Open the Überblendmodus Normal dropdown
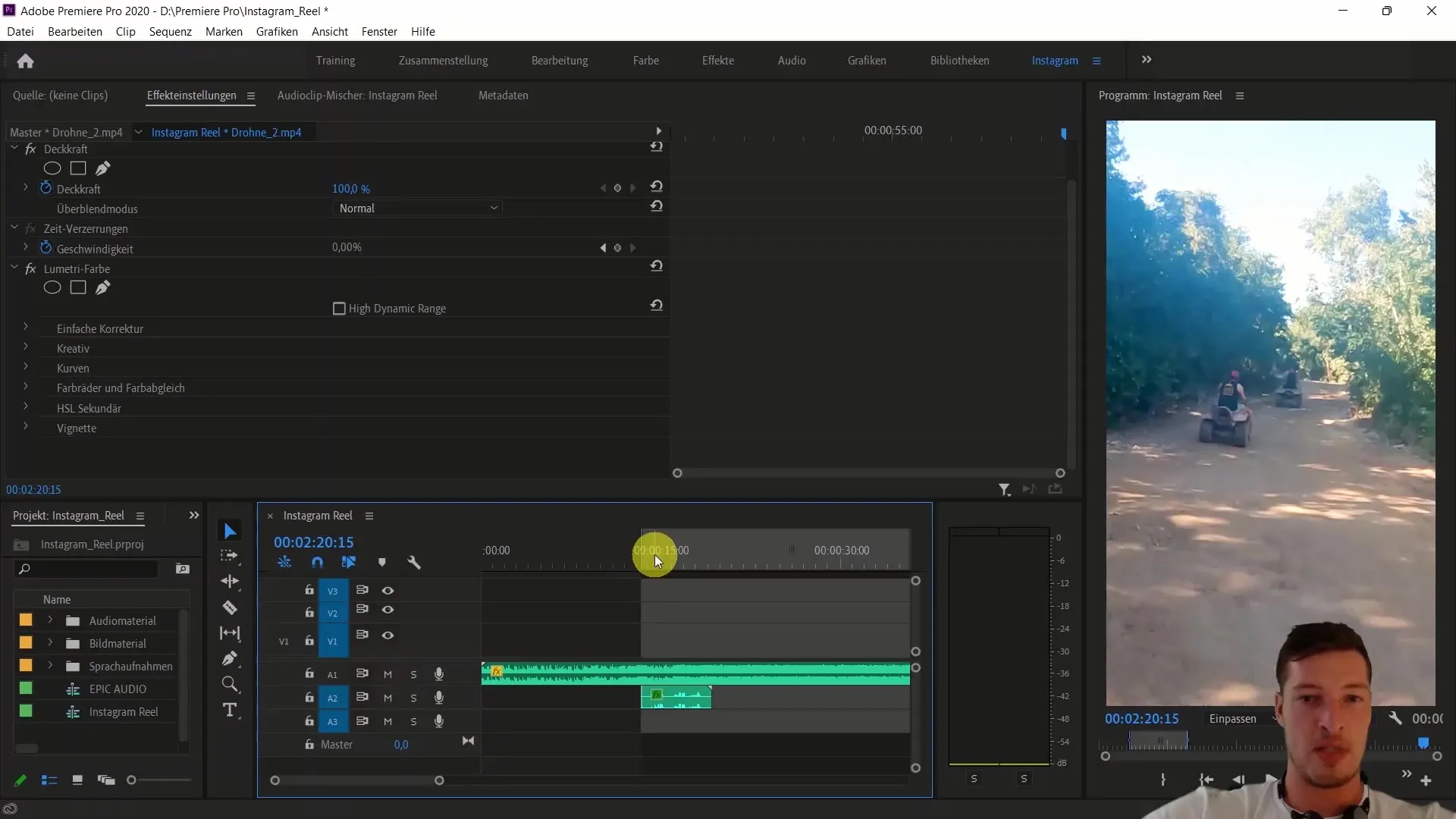The image size is (1456, 819). pos(418,209)
